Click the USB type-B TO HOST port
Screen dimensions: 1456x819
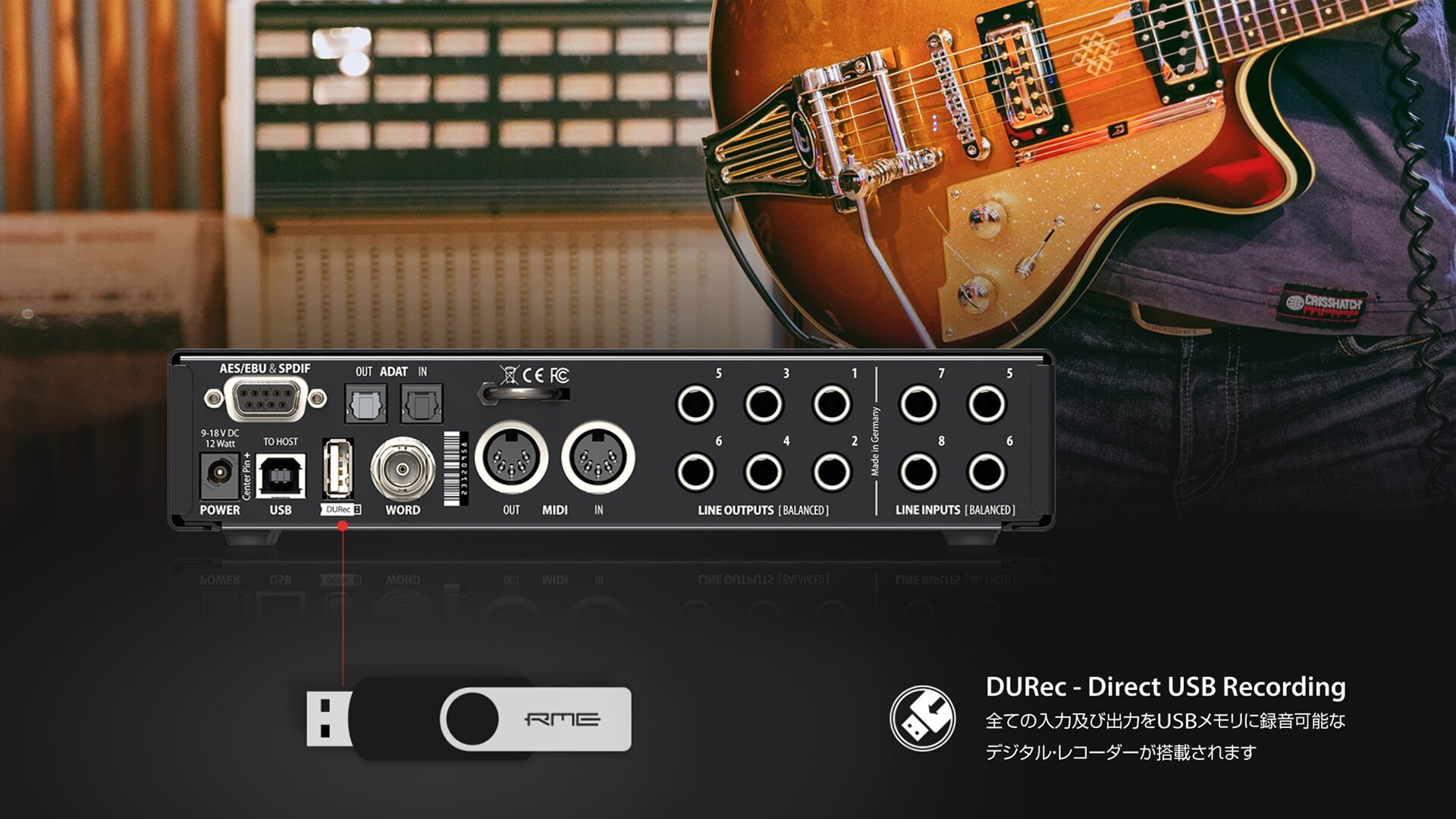[281, 475]
